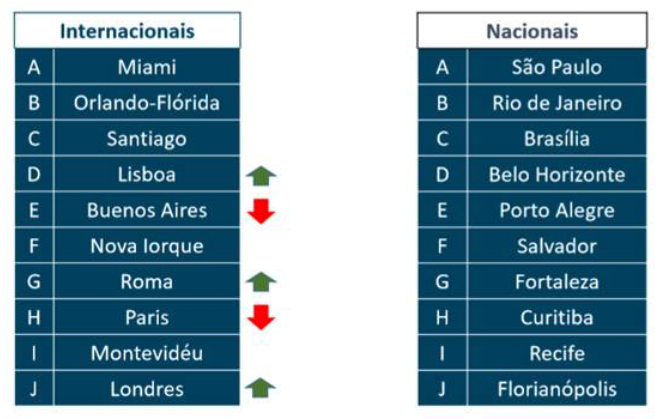Click the Rio de Janeiro row
This screenshot has width=660, height=419.
(x=532, y=103)
